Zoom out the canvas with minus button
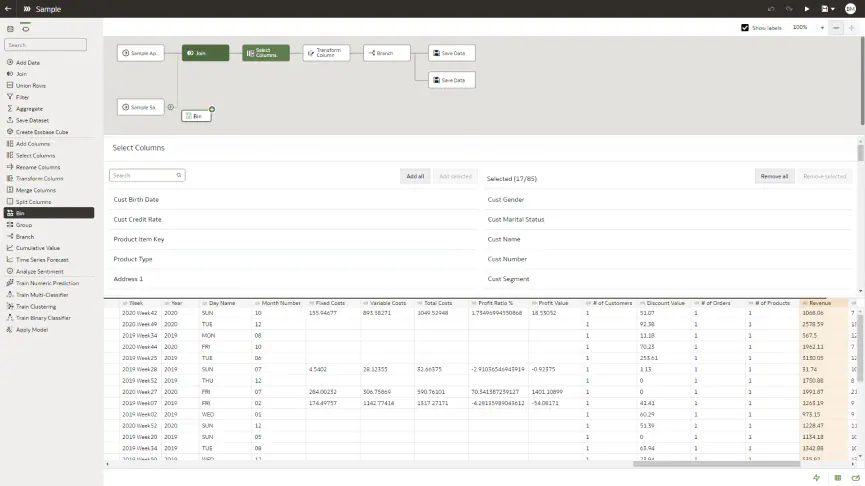 (836, 28)
